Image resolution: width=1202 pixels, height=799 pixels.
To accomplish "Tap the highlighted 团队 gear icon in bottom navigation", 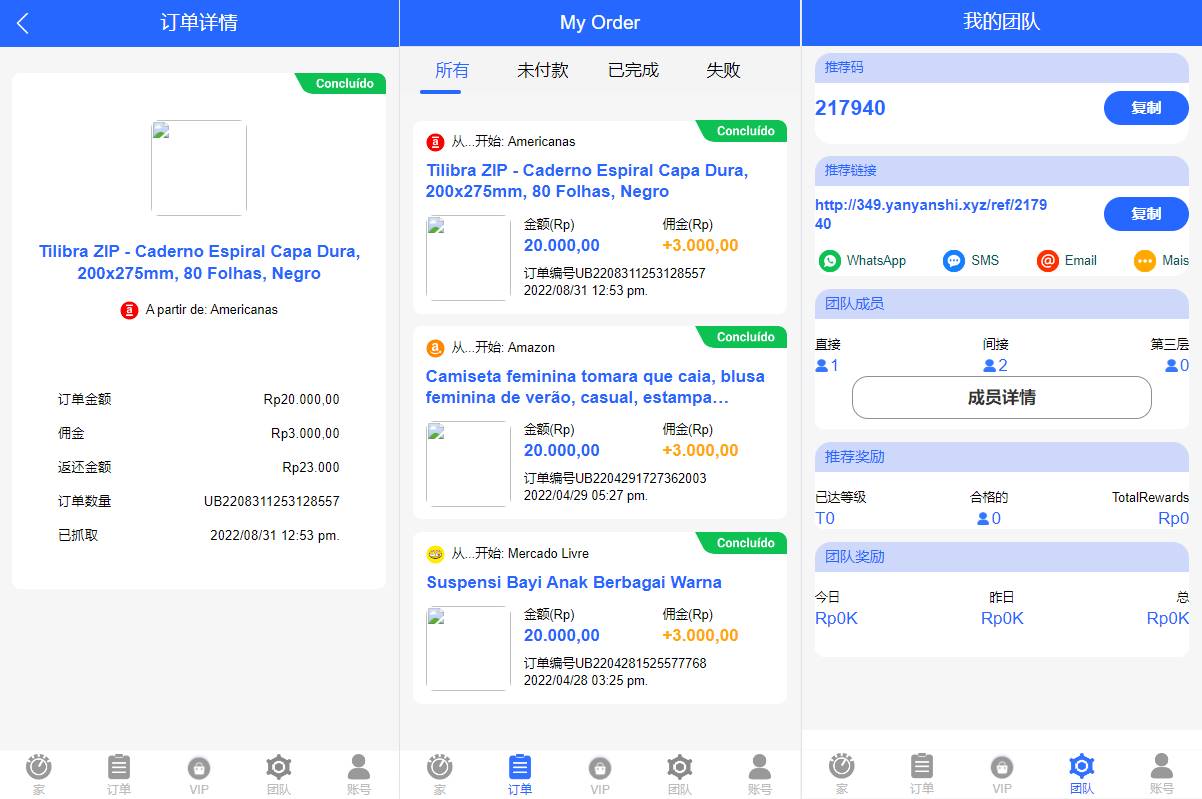I will pos(1081,768).
